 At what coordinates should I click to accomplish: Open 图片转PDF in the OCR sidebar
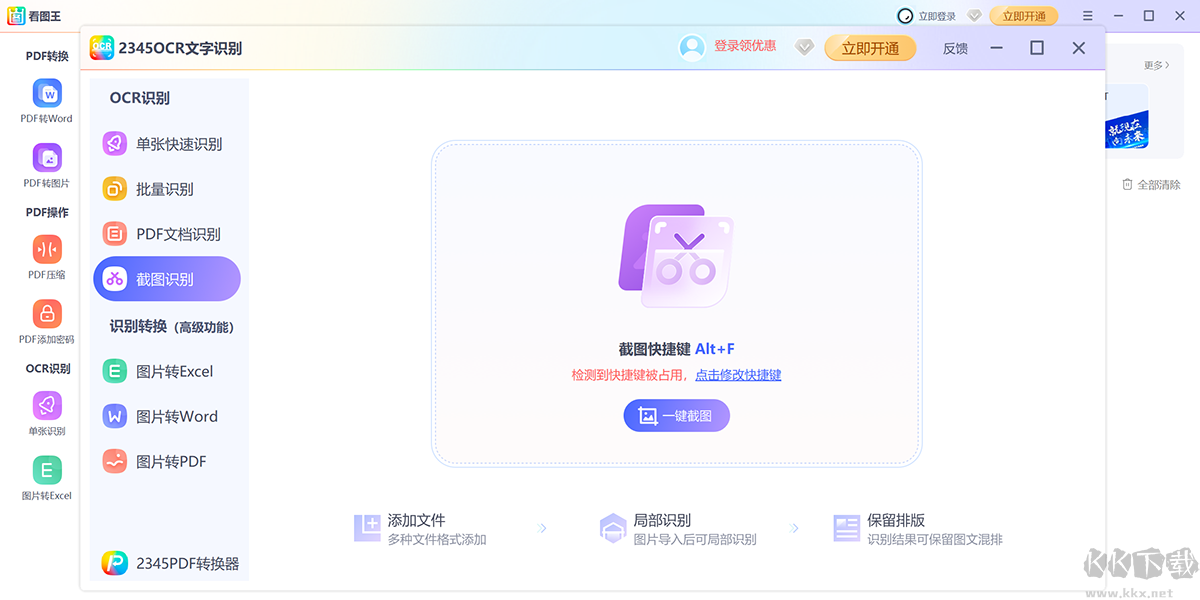pyautogui.click(x=167, y=461)
